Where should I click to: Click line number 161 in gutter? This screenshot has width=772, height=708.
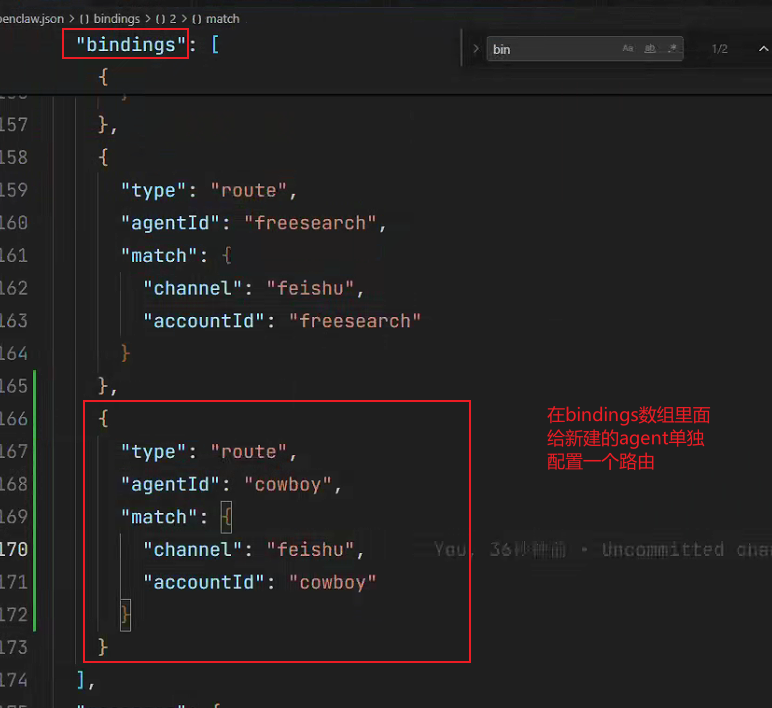14,256
